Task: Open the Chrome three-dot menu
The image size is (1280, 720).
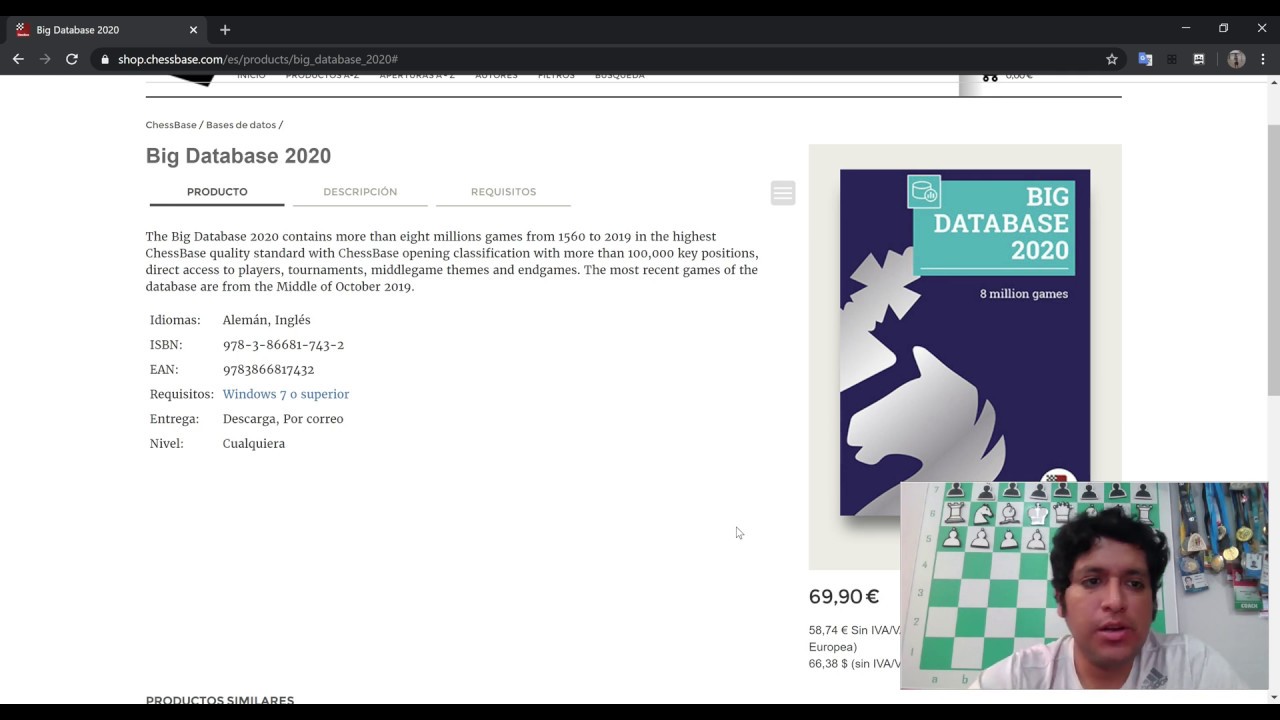Action: tap(1263, 59)
